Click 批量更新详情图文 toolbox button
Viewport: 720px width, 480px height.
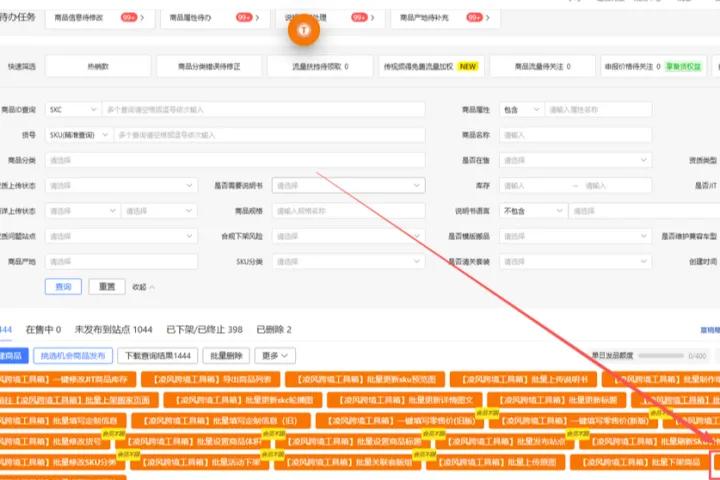click(x=405, y=400)
